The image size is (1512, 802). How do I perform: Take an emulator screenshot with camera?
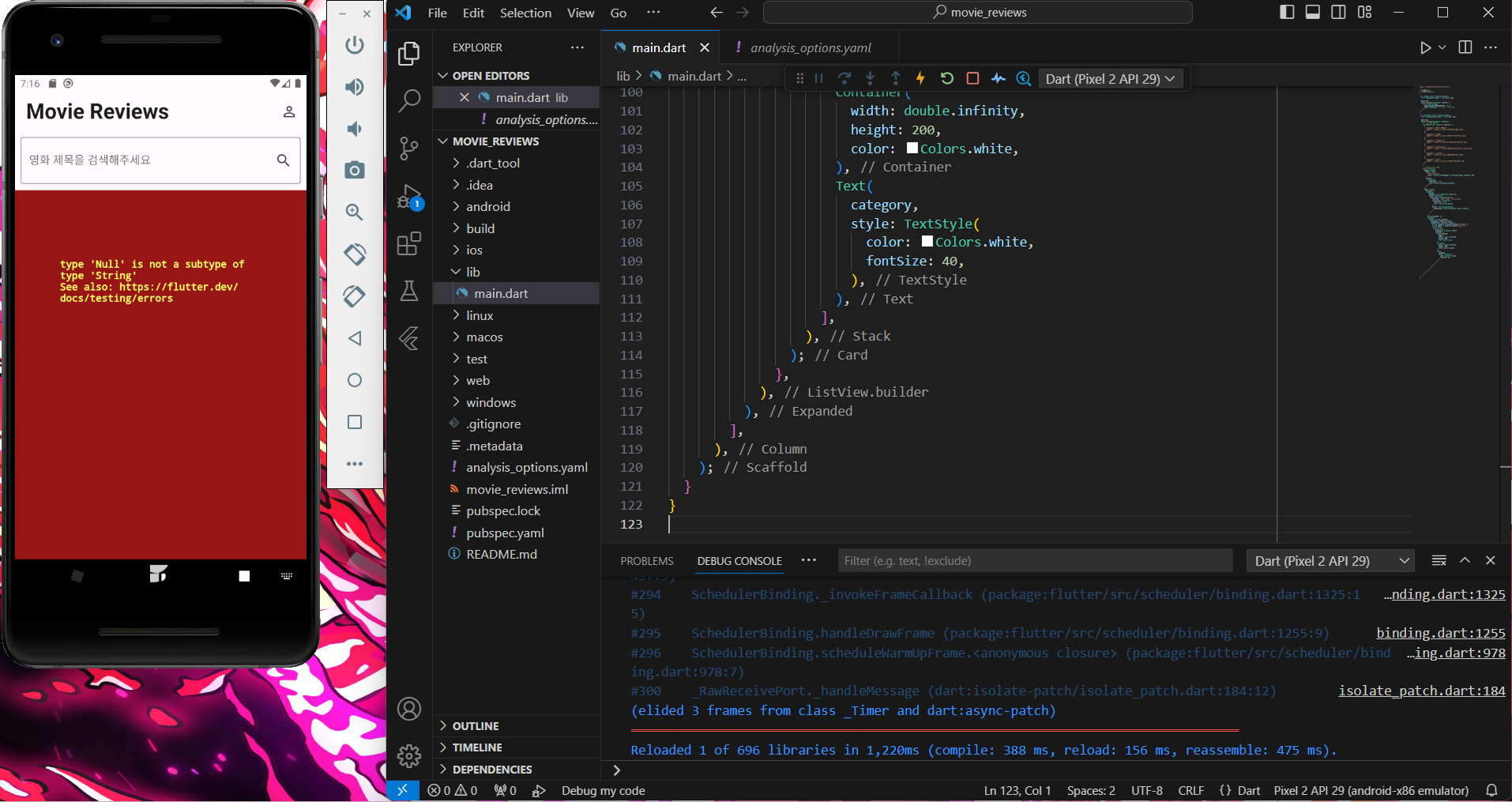click(355, 170)
